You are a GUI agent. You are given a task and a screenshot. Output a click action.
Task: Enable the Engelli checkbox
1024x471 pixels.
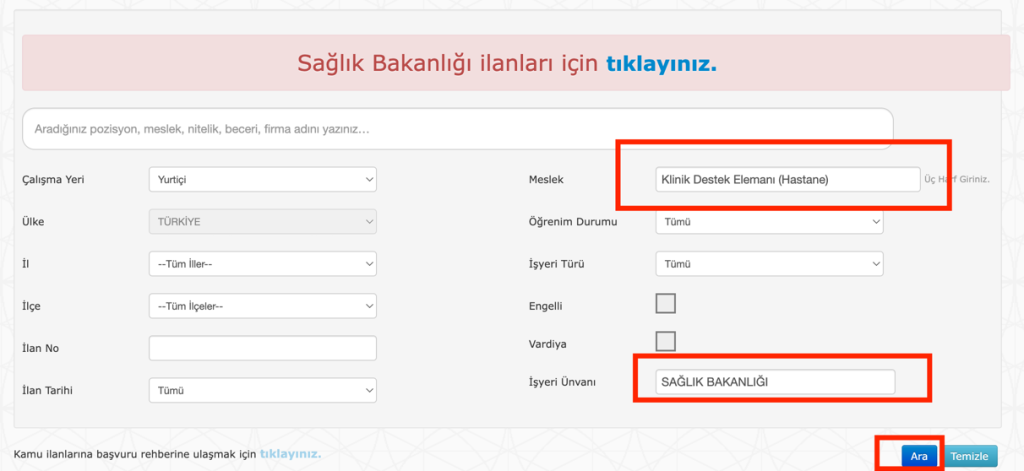click(x=665, y=304)
